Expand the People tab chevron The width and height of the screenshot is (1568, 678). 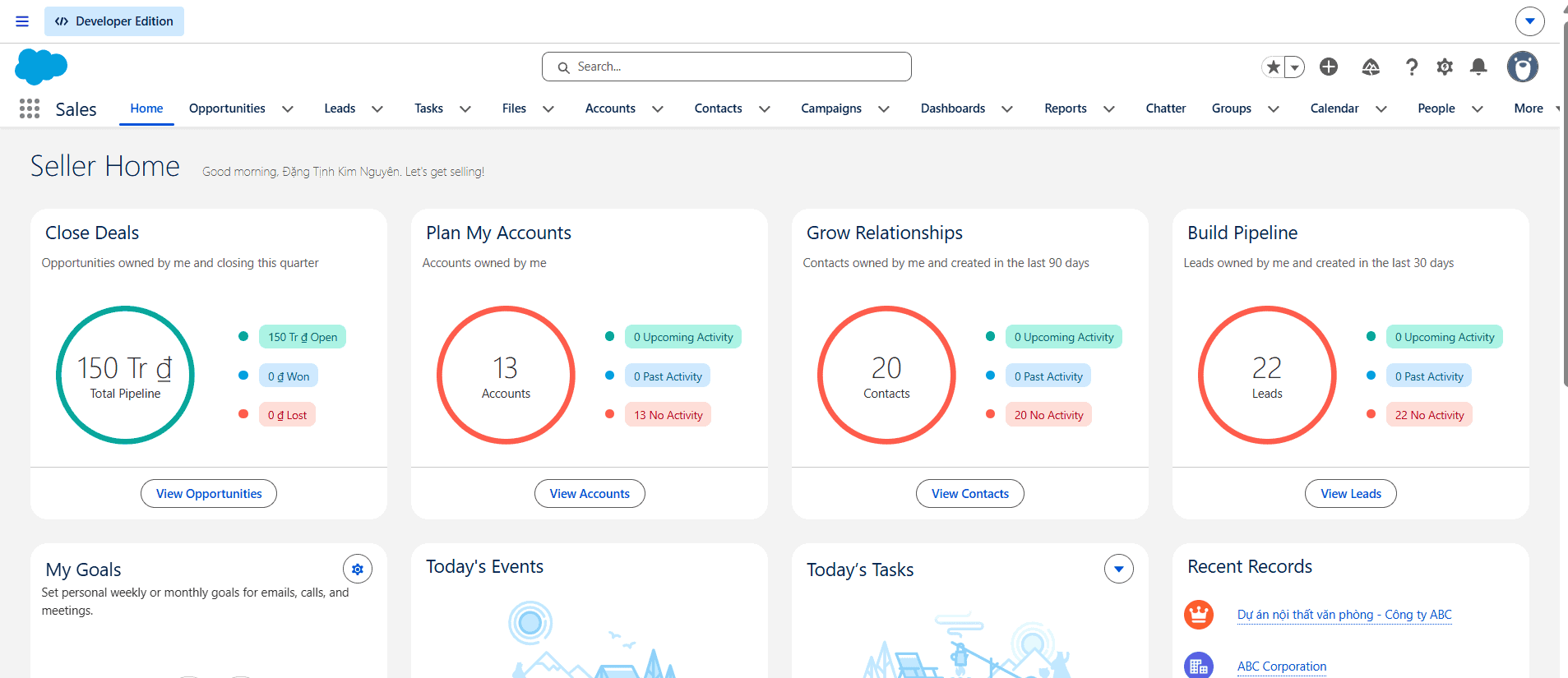click(1478, 108)
